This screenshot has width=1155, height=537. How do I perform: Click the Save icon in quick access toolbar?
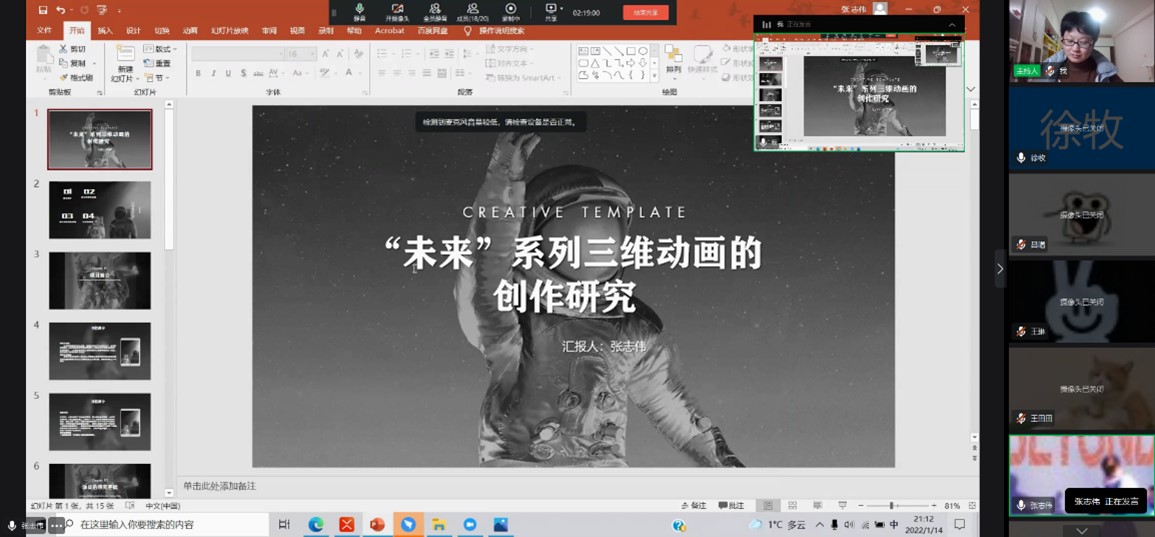tap(42, 10)
